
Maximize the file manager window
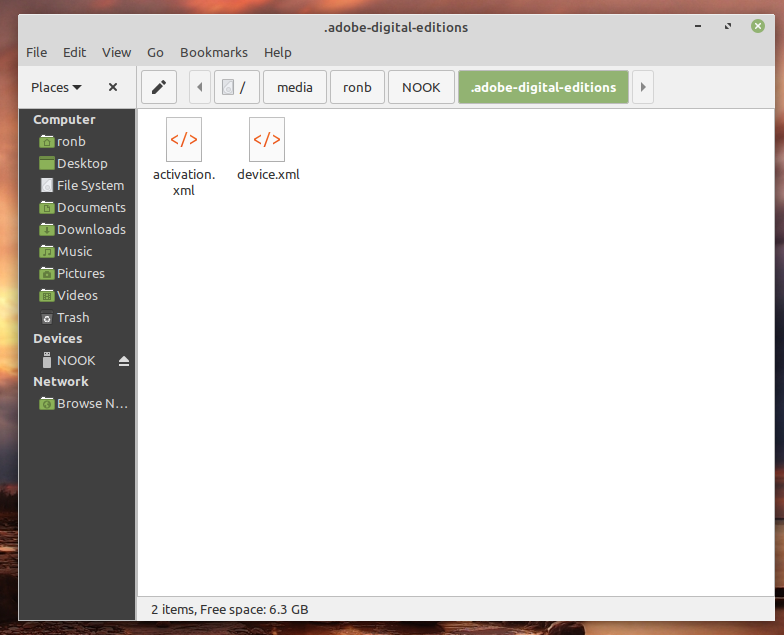[x=728, y=26]
